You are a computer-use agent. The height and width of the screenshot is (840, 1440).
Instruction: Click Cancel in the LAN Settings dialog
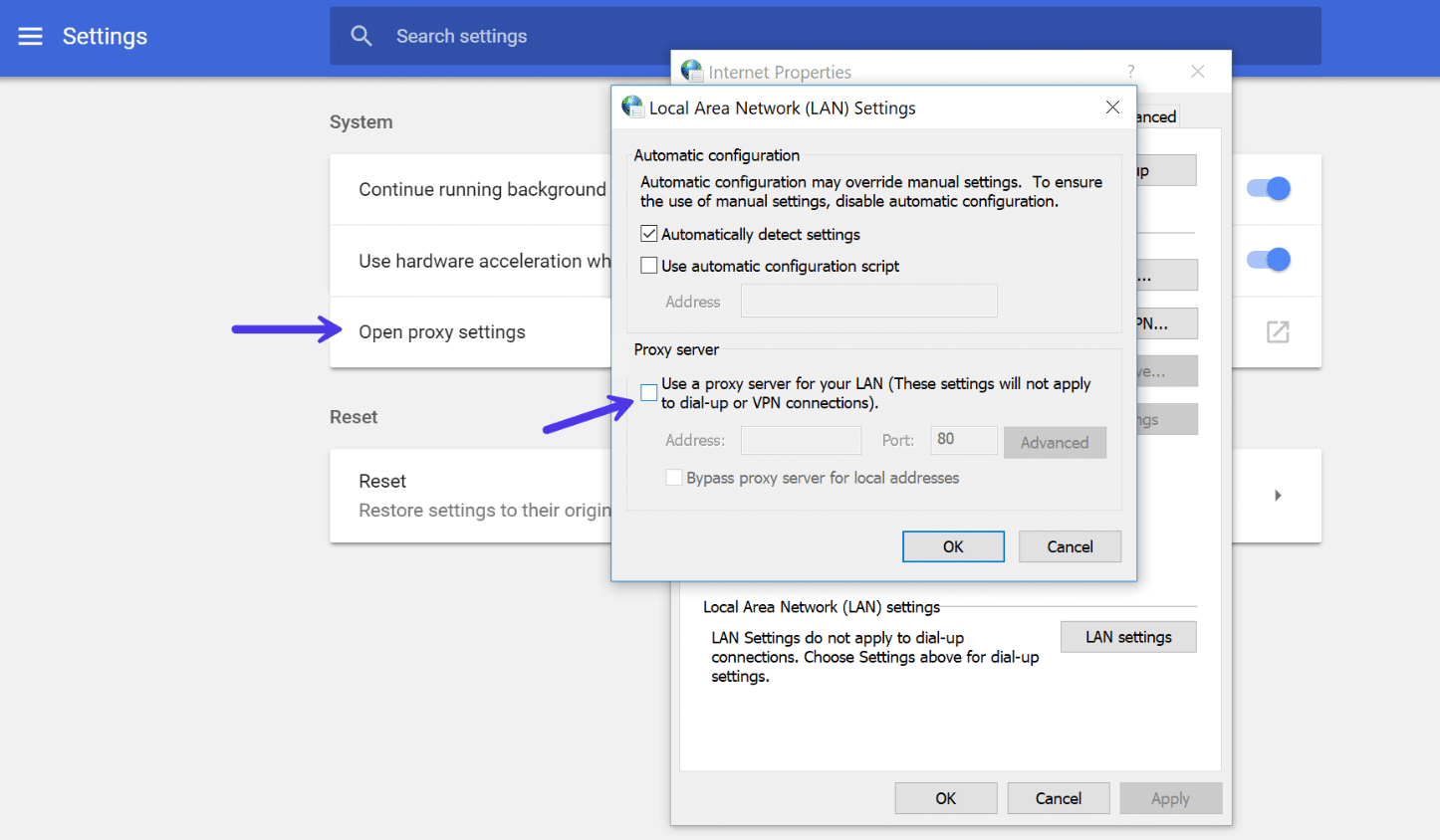point(1070,545)
